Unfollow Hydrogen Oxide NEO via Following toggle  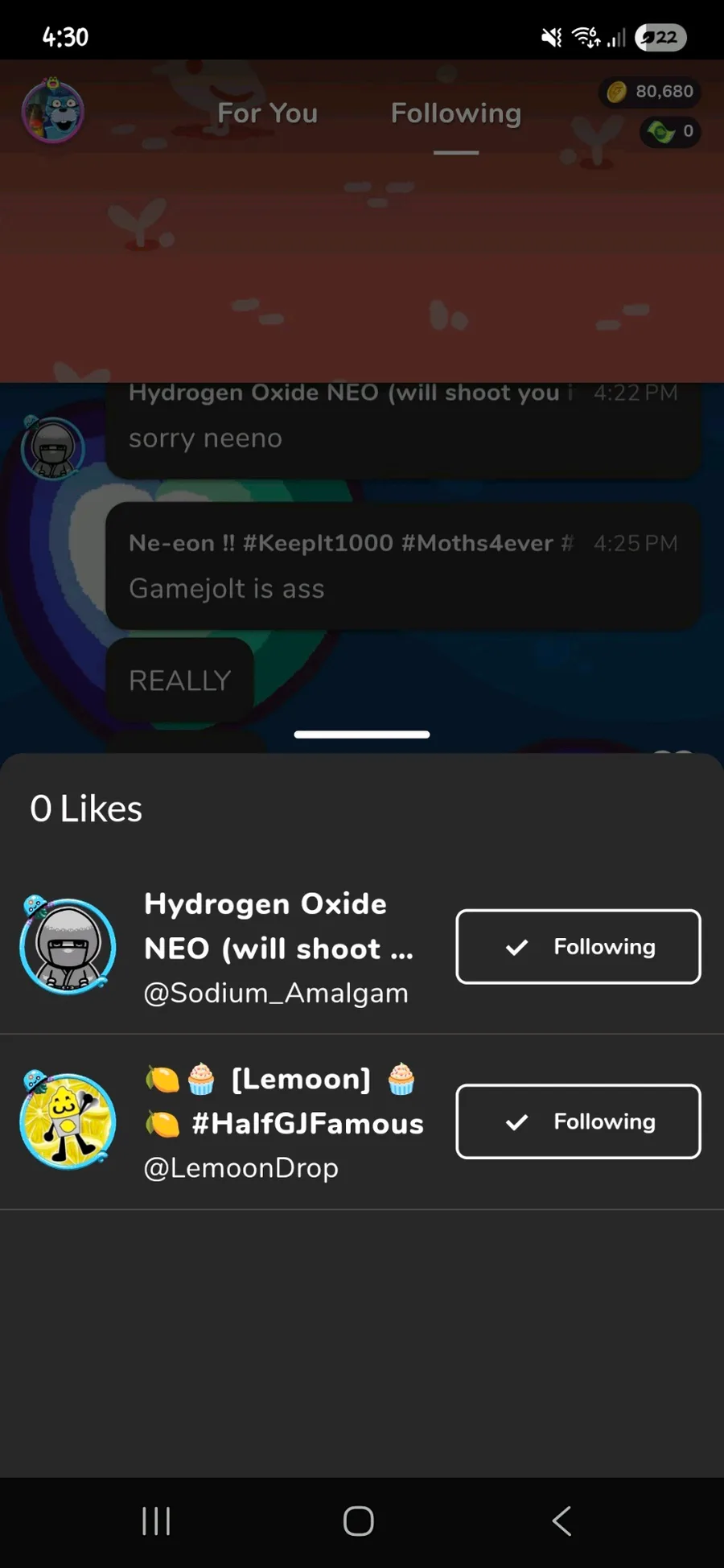578,947
